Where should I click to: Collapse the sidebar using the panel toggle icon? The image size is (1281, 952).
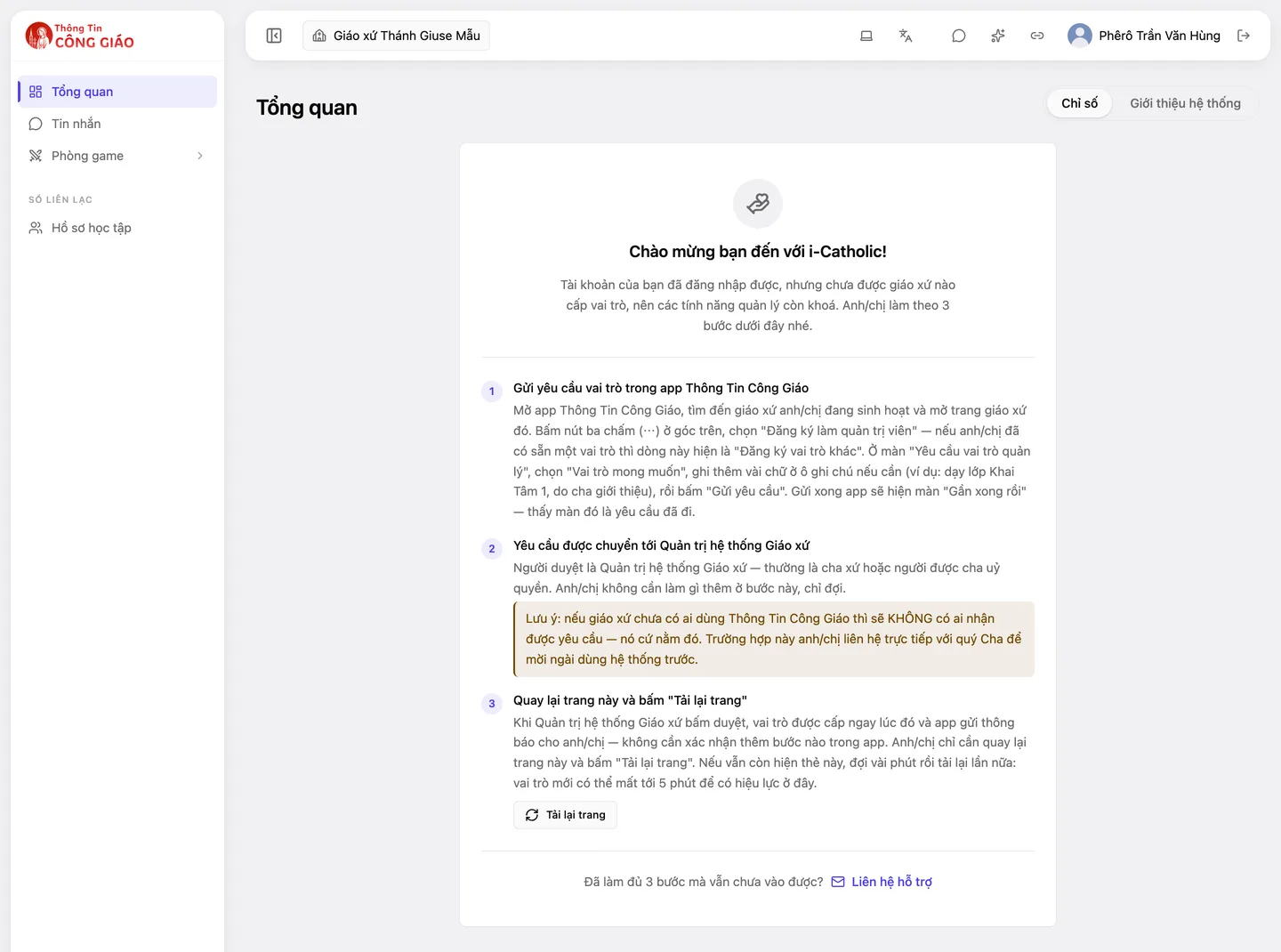(274, 36)
